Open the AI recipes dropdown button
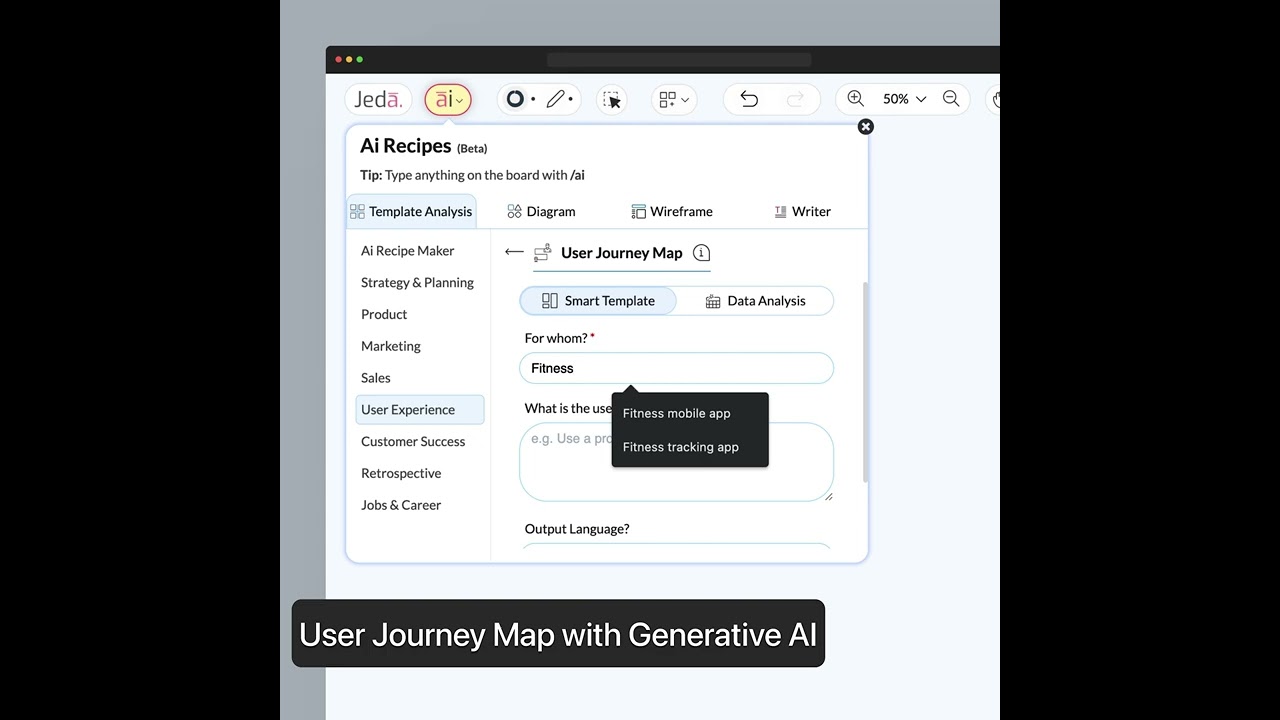 click(x=448, y=99)
